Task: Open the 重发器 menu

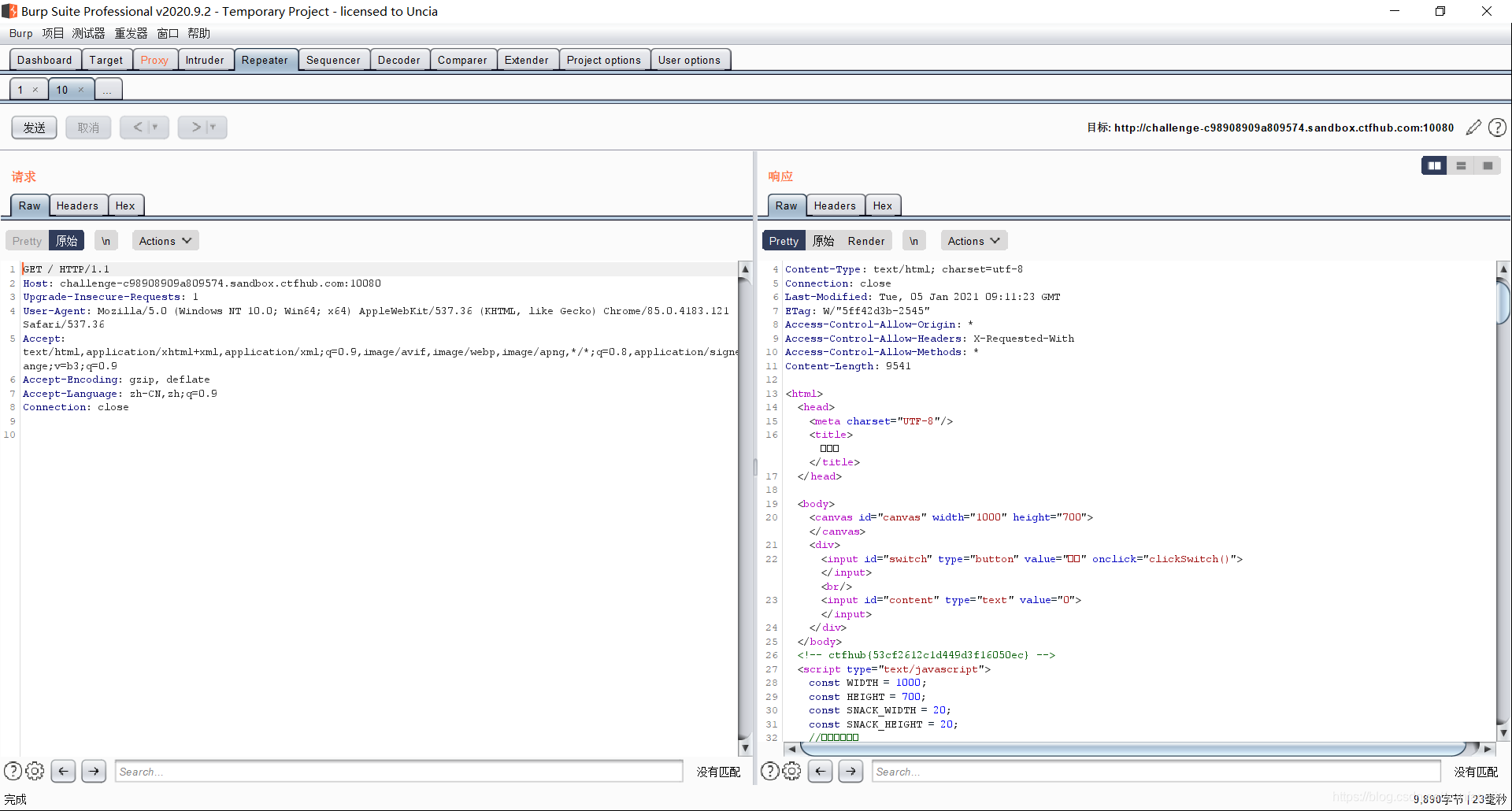Action: (x=131, y=33)
